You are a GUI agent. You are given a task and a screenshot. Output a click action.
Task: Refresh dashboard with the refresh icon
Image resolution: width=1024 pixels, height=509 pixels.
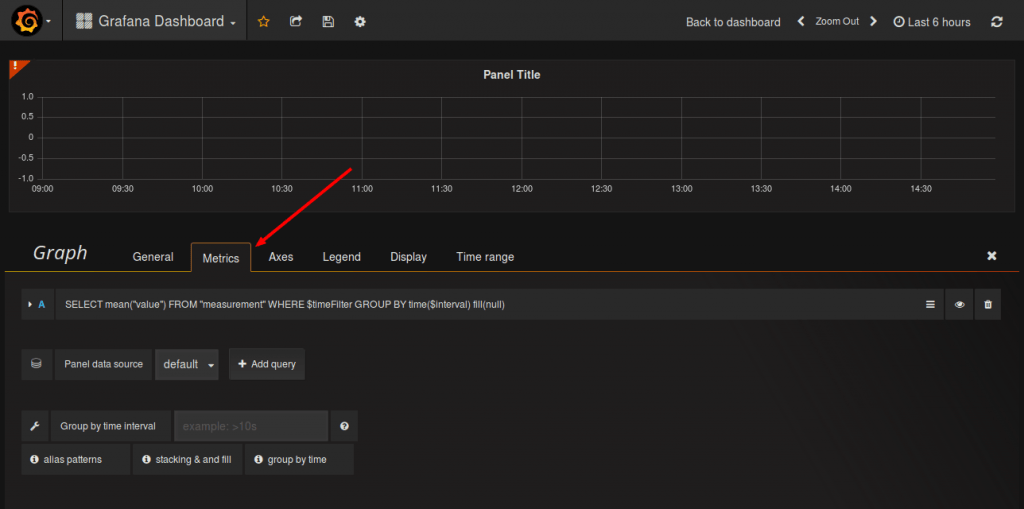click(996, 22)
